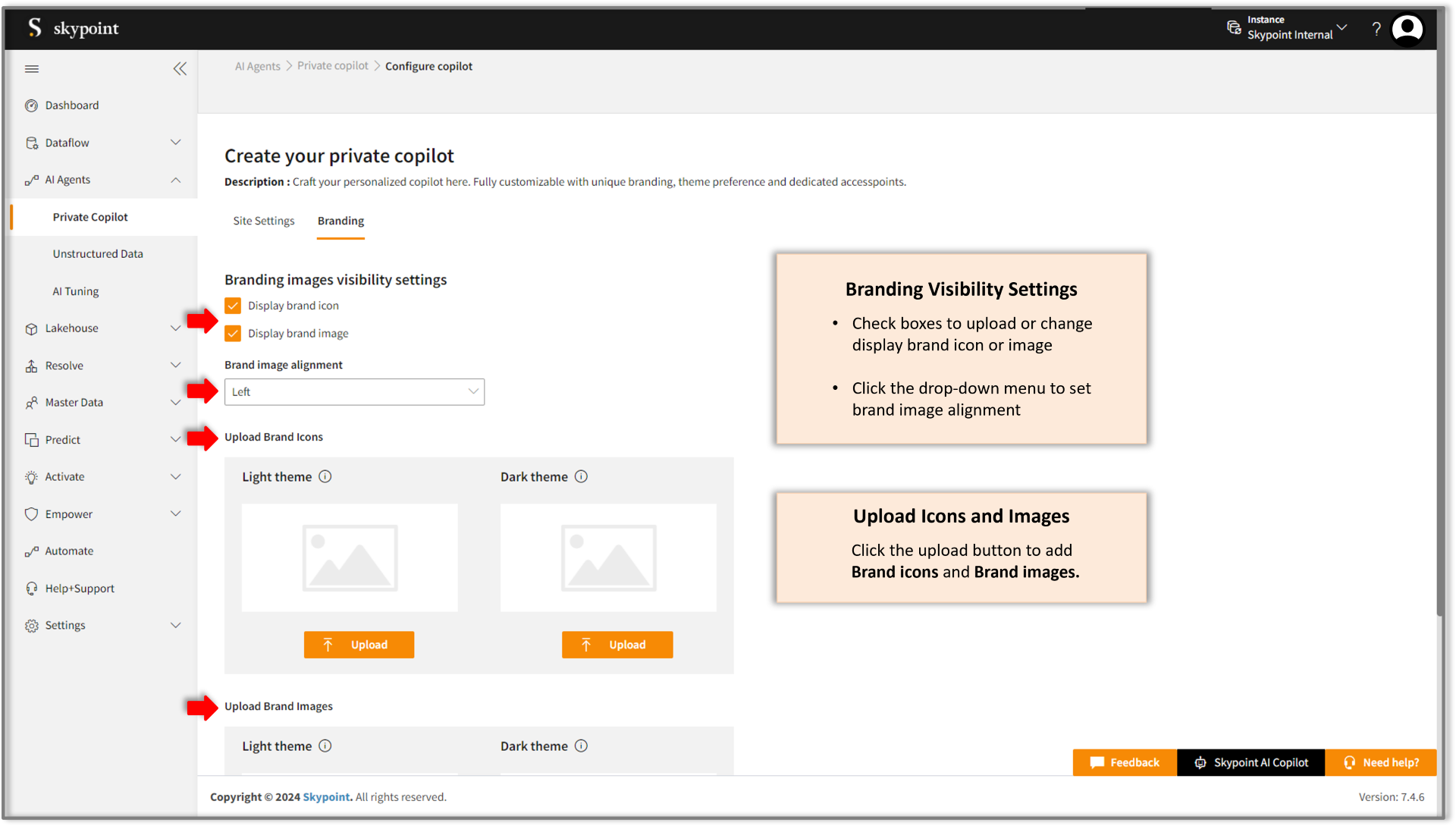Image resolution: width=1456 pixels, height=826 pixels.
Task: Toggle the Display brand icon checkbox
Action: tap(232, 305)
